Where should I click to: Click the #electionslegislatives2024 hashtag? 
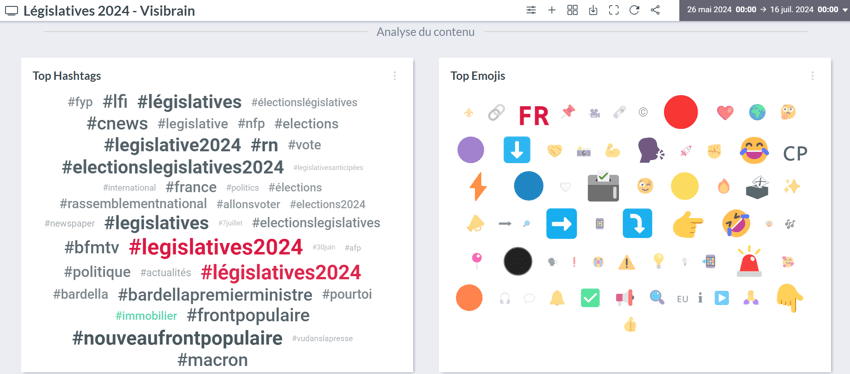pyautogui.click(x=173, y=167)
